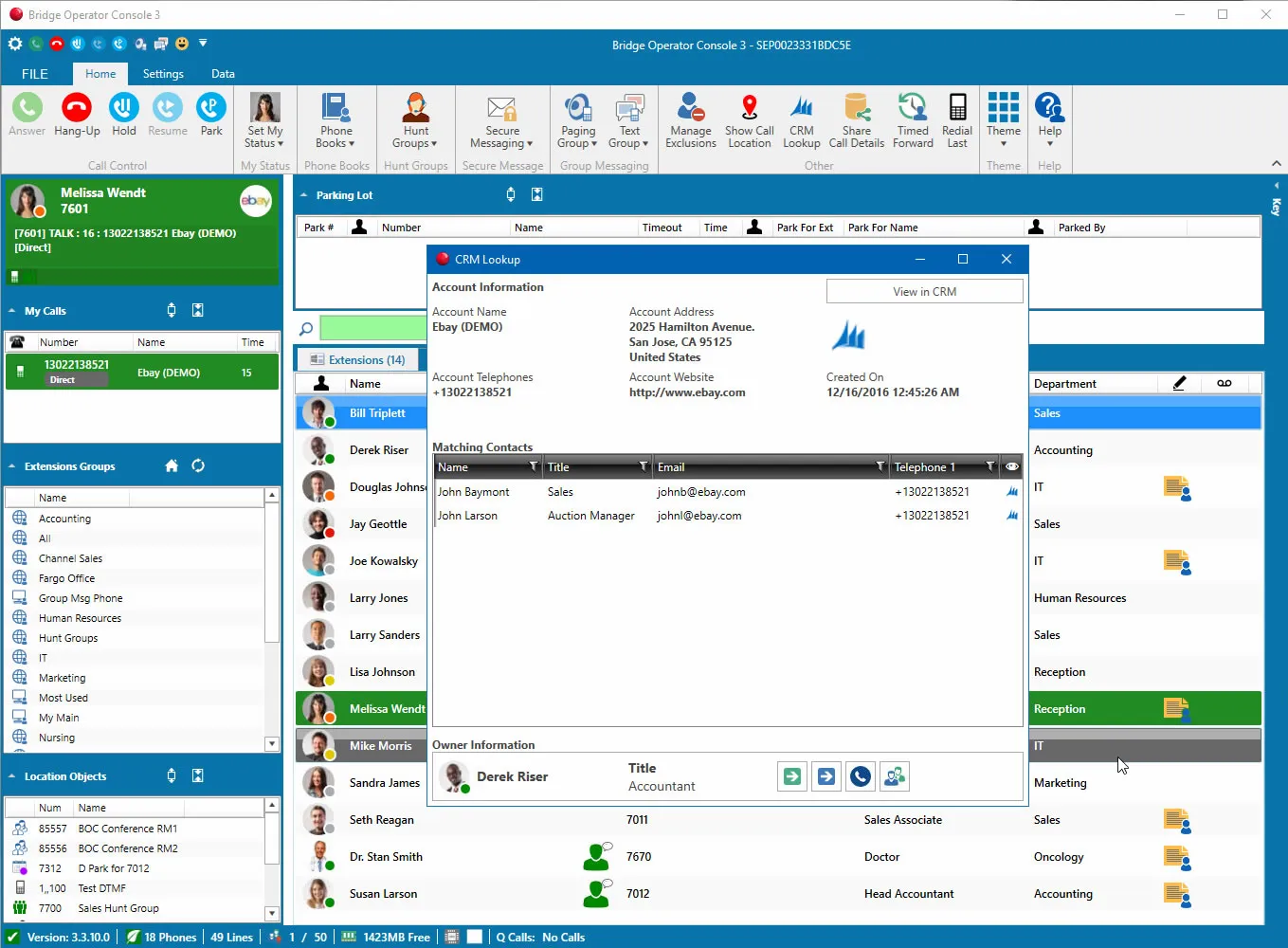Open the FILE menu
This screenshot has height=948, width=1288.
(x=34, y=73)
